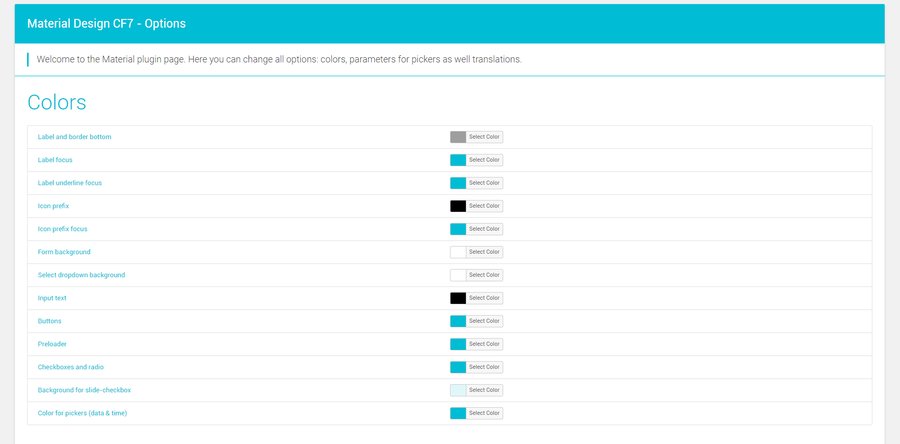This screenshot has width=900, height=444.
Task: Click the 'Icon prefix' label text
Action: coord(53,206)
